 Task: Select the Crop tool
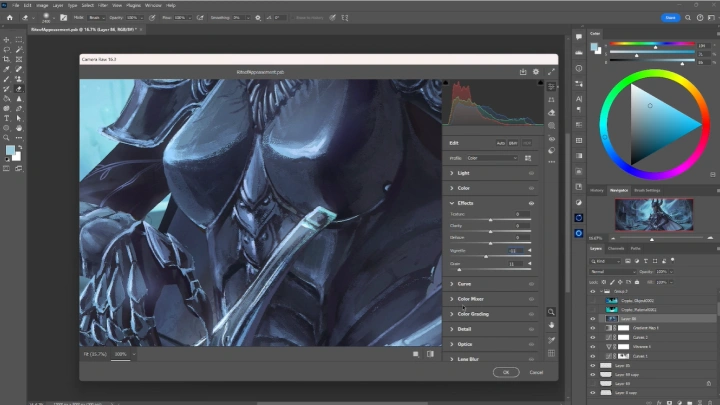point(6,59)
